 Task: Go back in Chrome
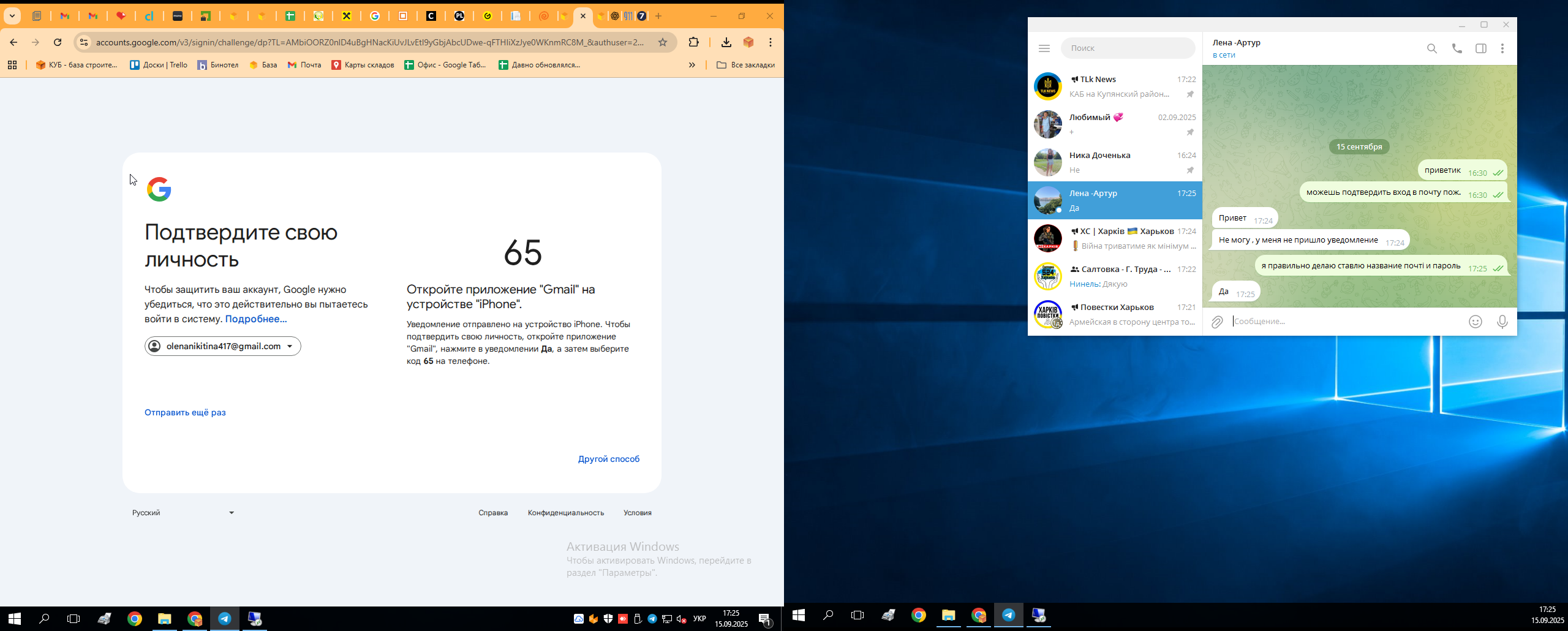click(x=13, y=42)
